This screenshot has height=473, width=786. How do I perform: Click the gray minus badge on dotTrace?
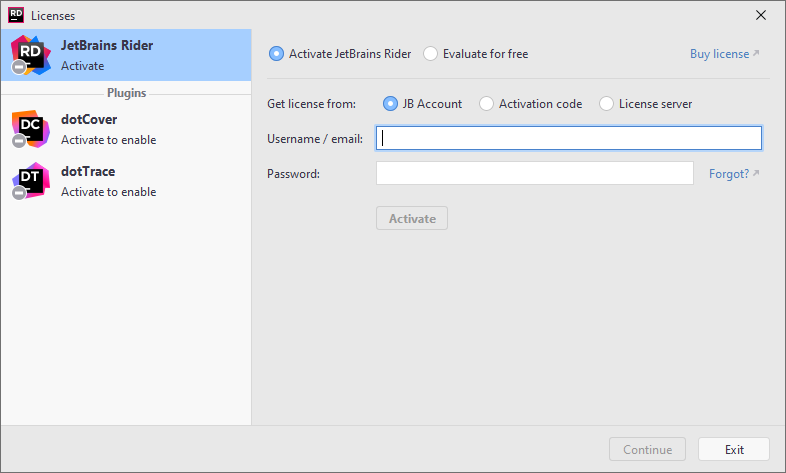(x=19, y=193)
